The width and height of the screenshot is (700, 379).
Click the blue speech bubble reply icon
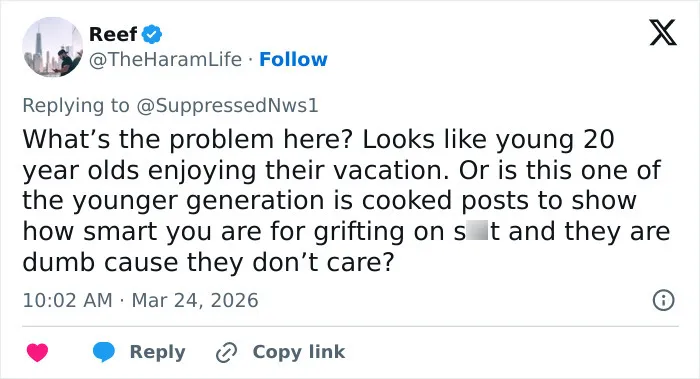[x=104, y=352]
